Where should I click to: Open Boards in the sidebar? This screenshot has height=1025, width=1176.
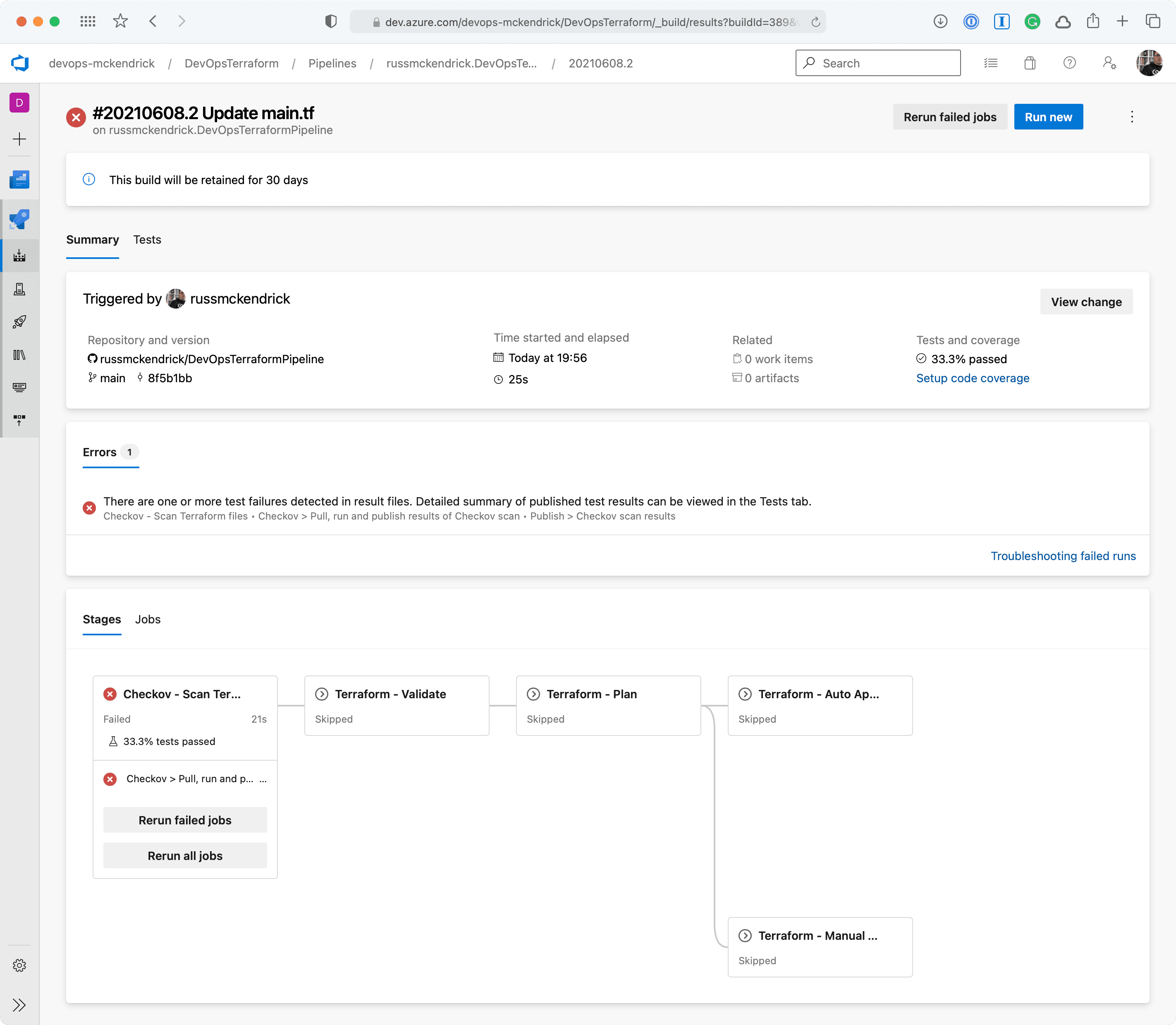coord(19,180)
